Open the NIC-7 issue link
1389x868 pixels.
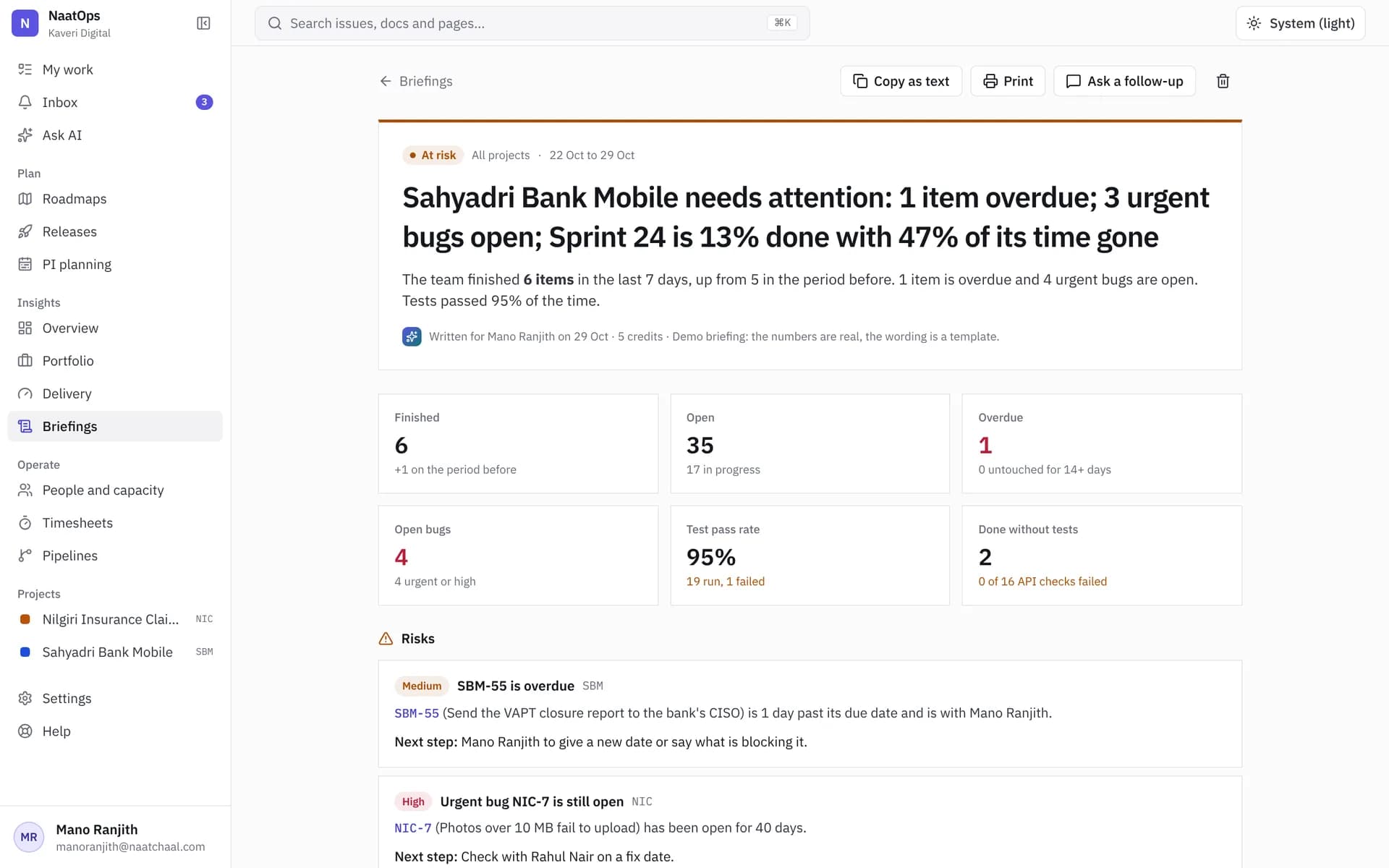tap(413, 828)
